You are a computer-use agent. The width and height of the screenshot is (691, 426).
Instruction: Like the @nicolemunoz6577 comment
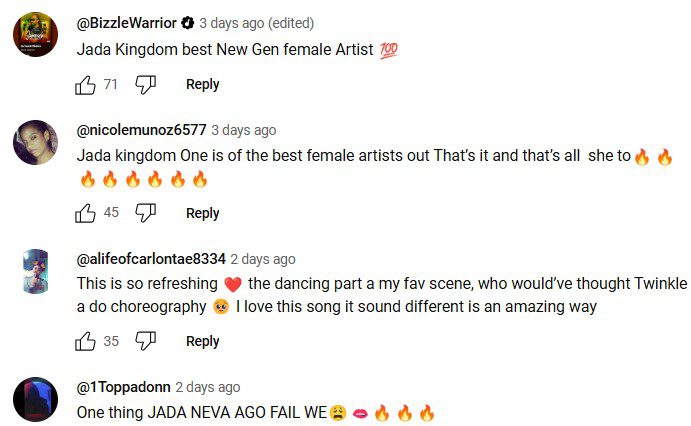pyautogui.click(x=86, y=213)
